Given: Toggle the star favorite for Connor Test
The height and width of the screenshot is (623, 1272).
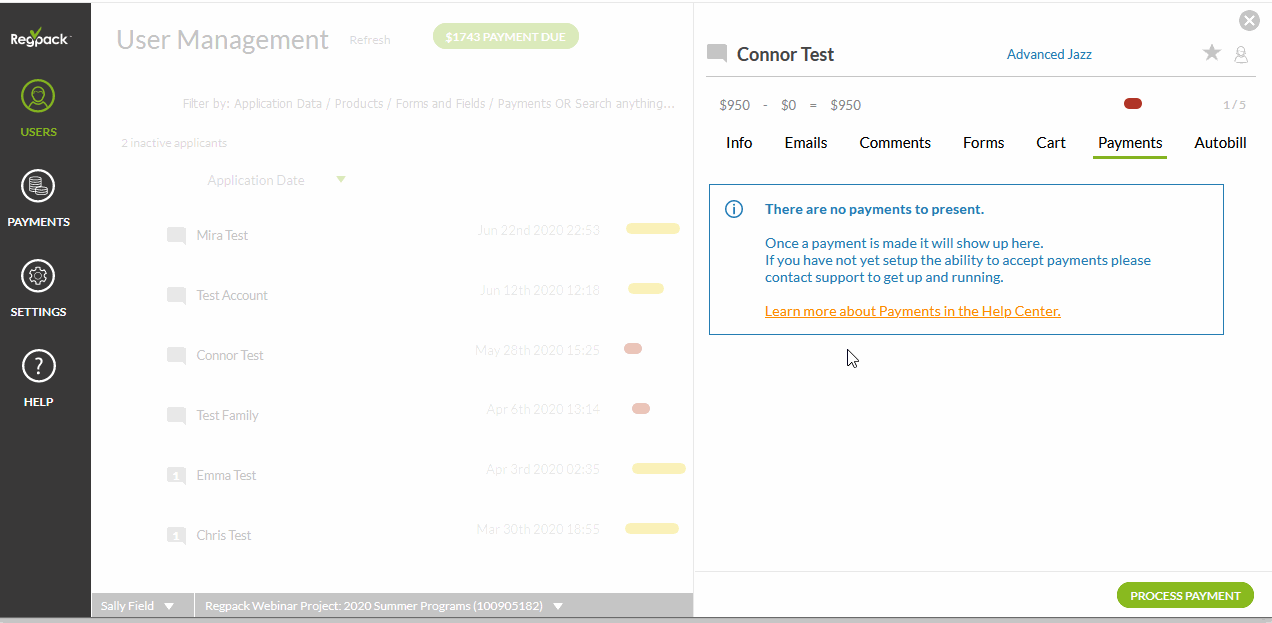Looking at the screenshot, I should point(1211,54).
